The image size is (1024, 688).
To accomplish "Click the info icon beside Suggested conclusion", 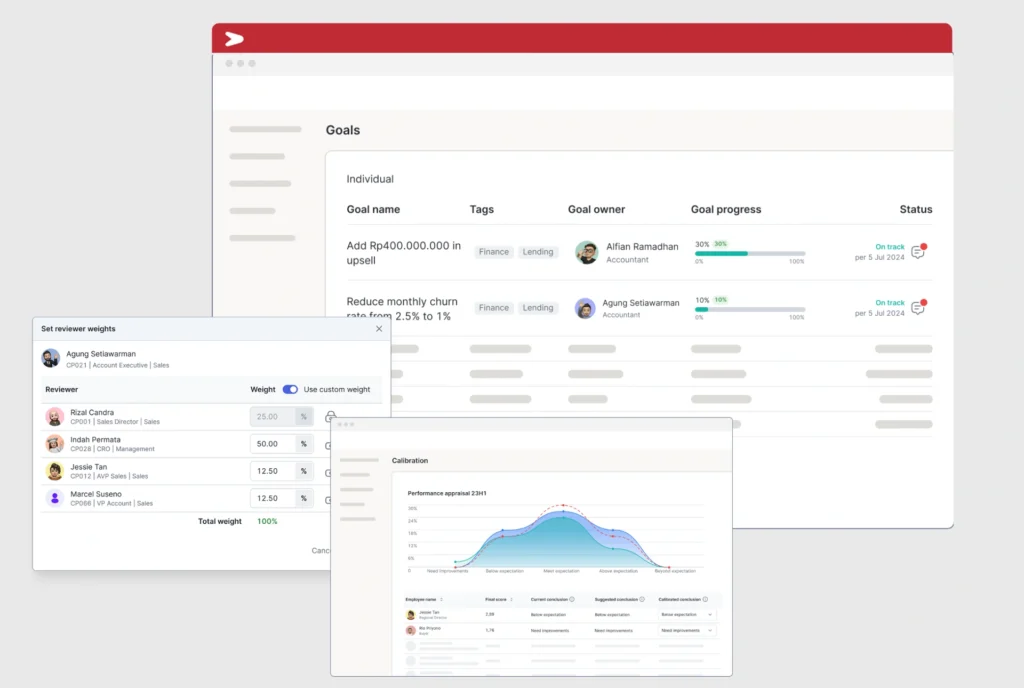I will pos(643,599).
